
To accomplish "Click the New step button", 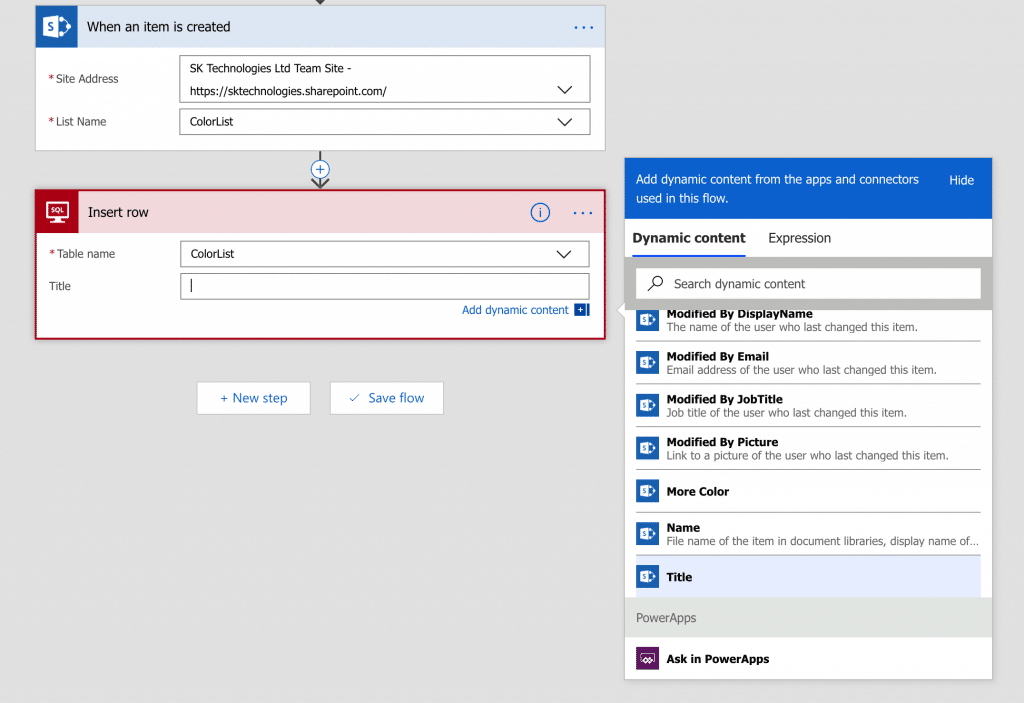I will point(253,398).
